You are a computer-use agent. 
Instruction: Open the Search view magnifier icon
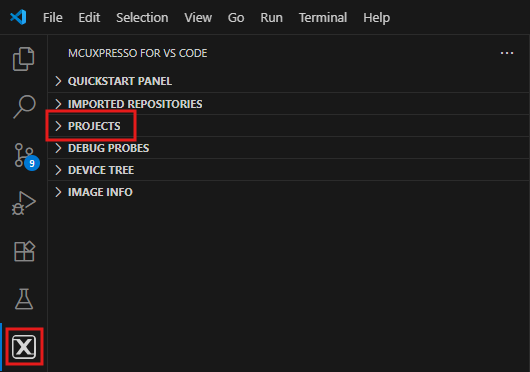[24, 107]
